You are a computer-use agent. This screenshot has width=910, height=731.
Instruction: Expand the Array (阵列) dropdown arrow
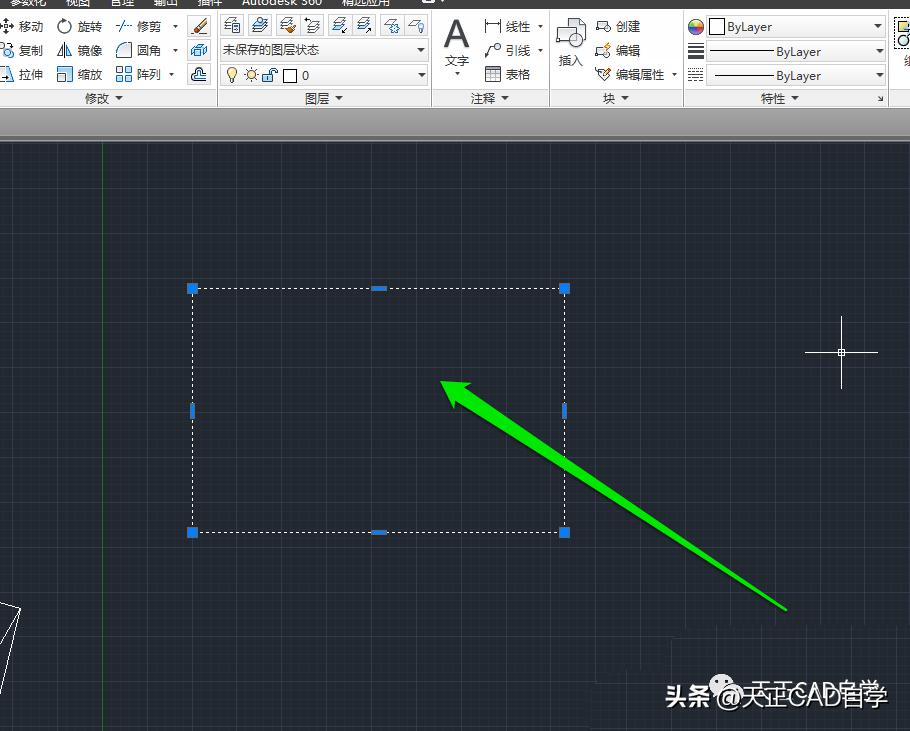click(171, 74)
